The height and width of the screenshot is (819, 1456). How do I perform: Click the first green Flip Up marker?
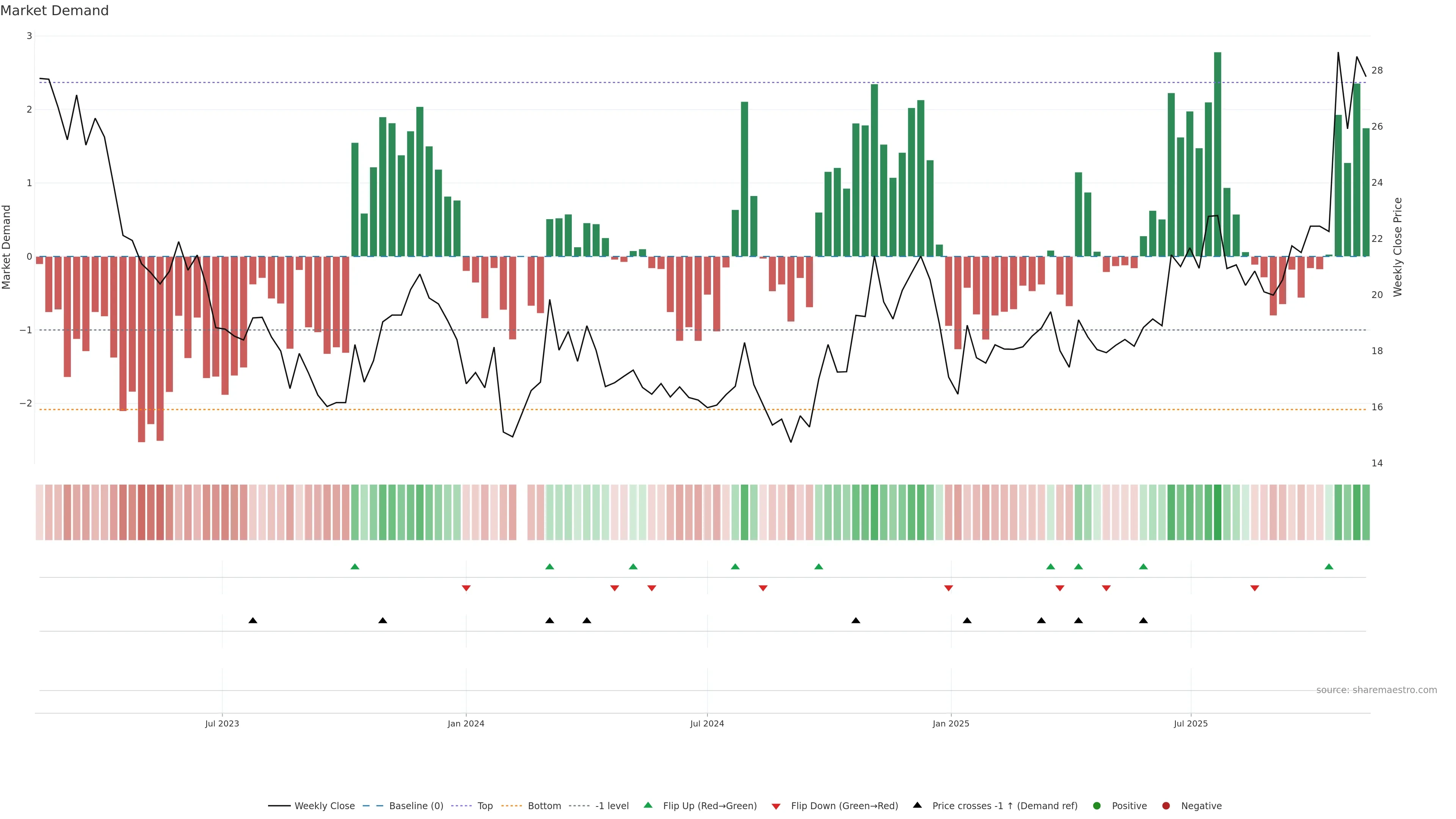[355, 566]
